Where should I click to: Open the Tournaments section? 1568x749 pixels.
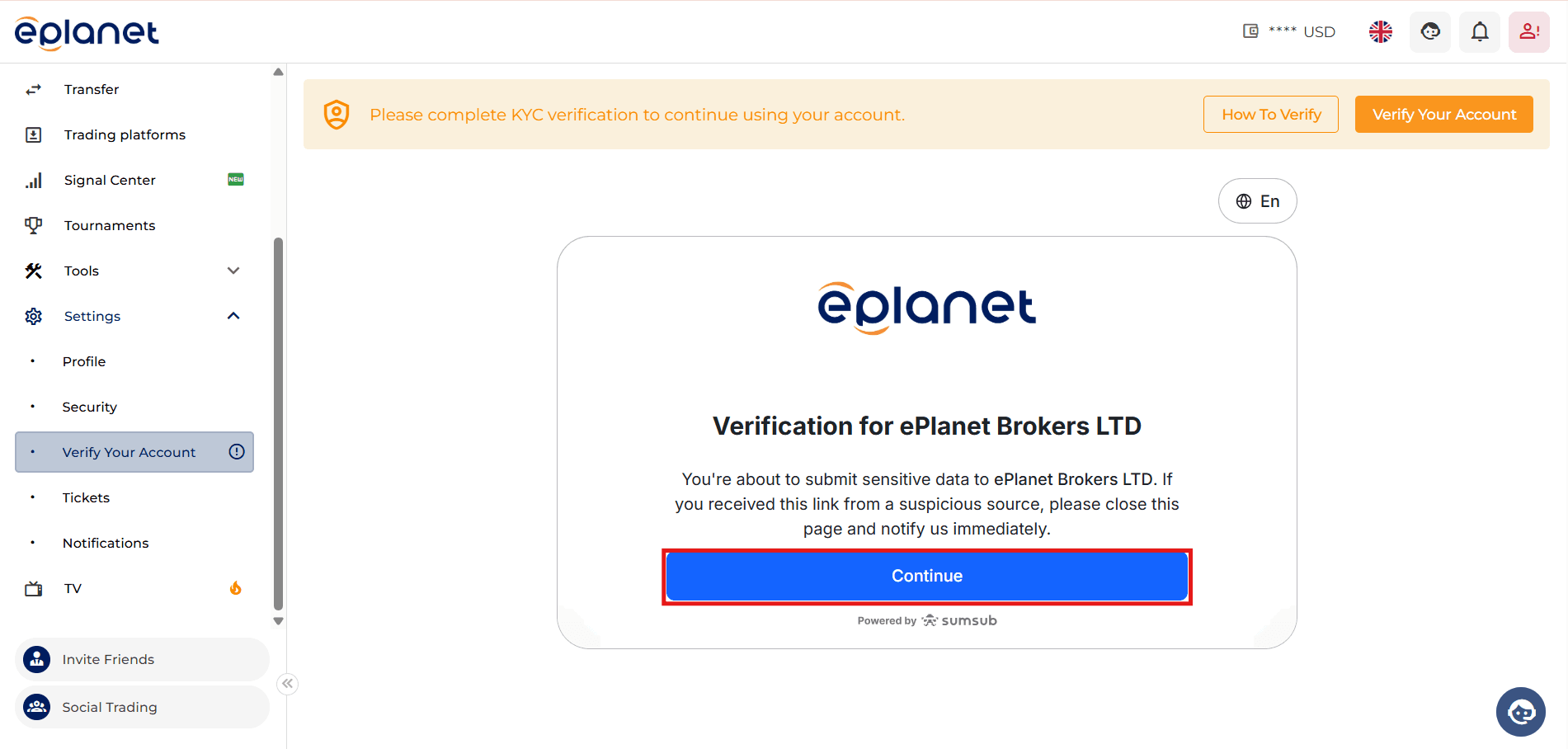pyautogui.click(x=109, y=225)
